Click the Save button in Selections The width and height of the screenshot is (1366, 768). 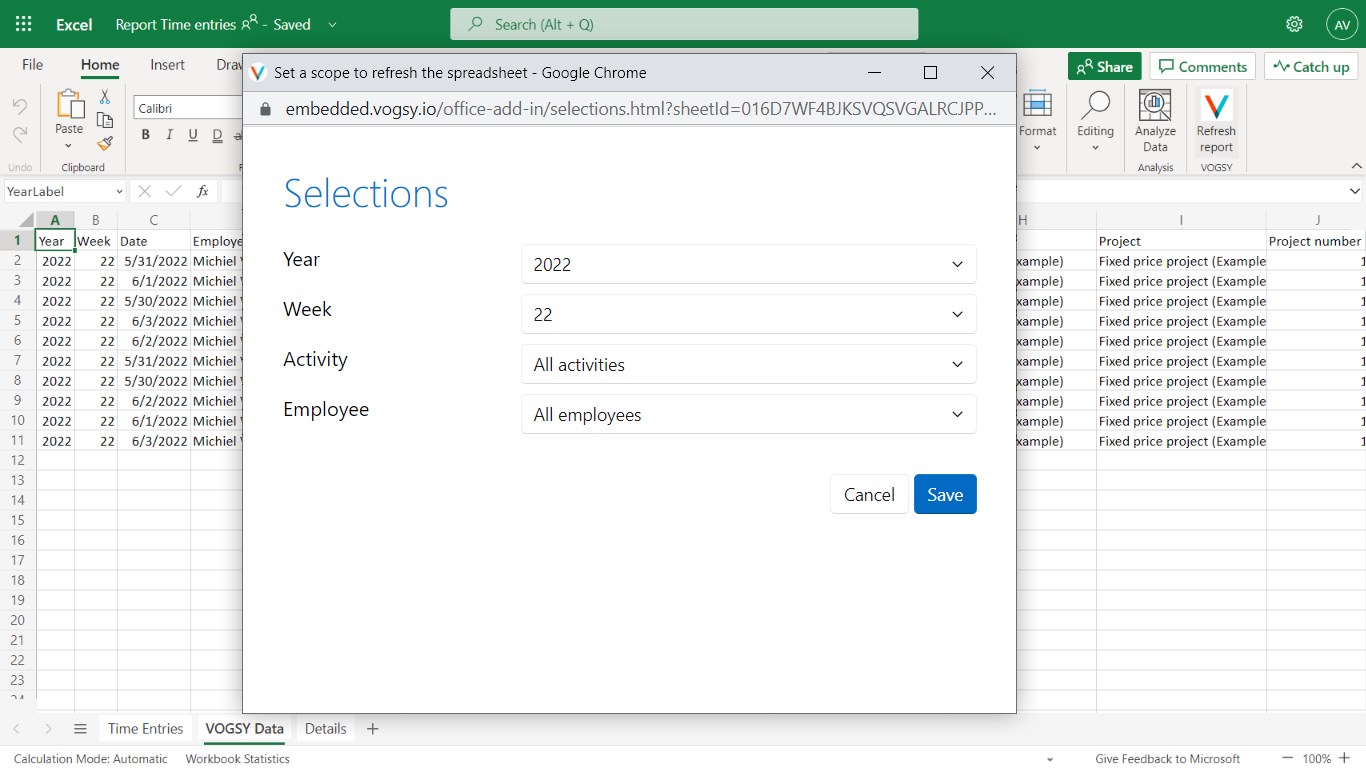[x=944, y=494]
